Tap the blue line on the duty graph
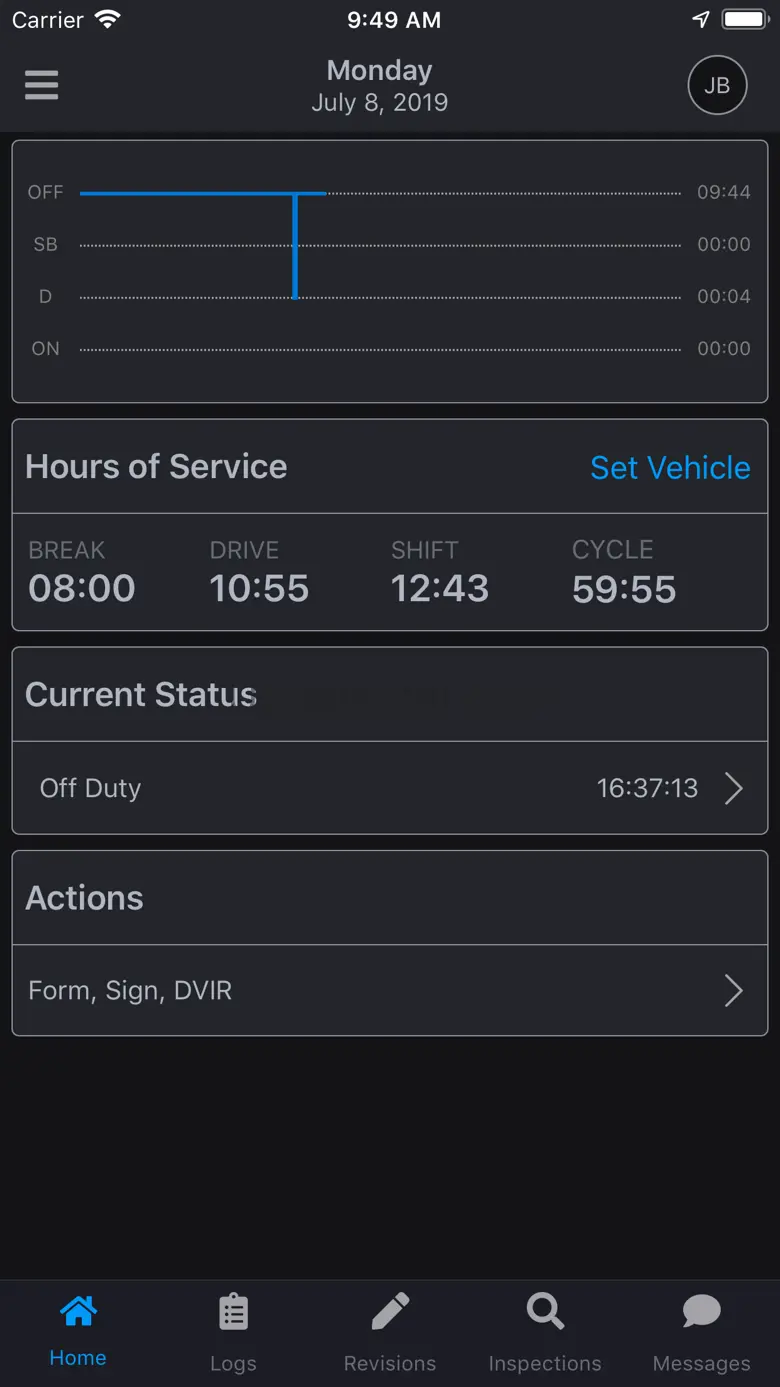This screenshot has width=780, height=1387. pos(295,245)
